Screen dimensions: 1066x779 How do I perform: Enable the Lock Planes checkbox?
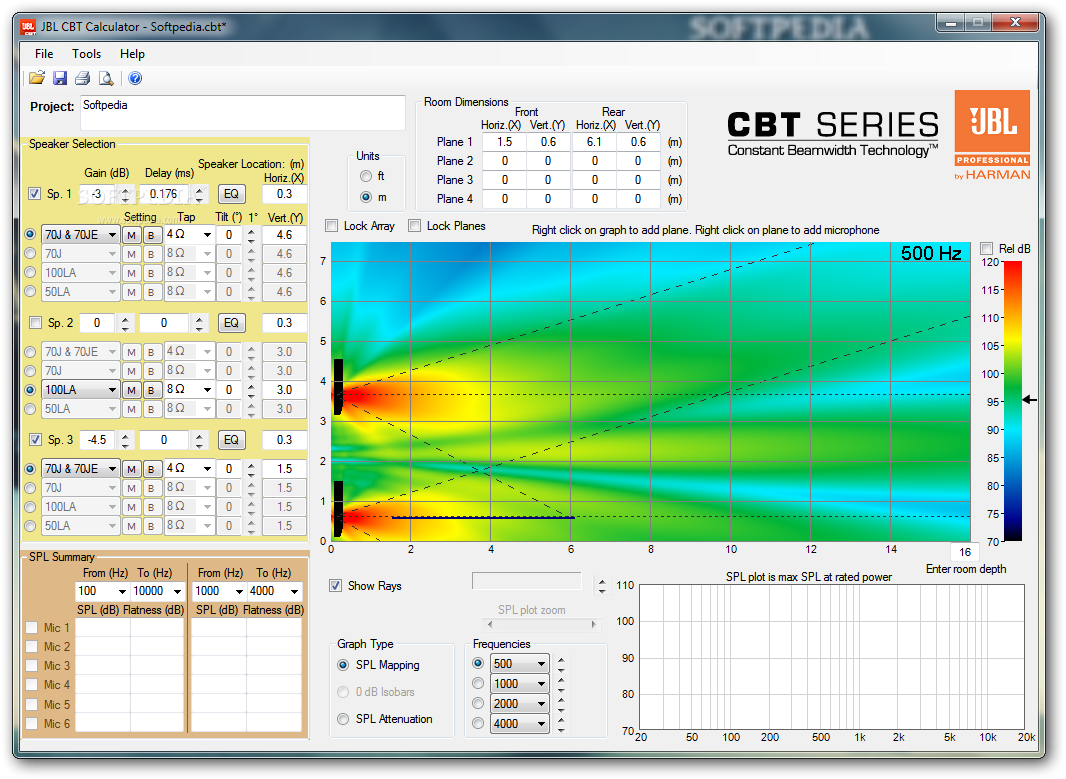coord(414,226)
